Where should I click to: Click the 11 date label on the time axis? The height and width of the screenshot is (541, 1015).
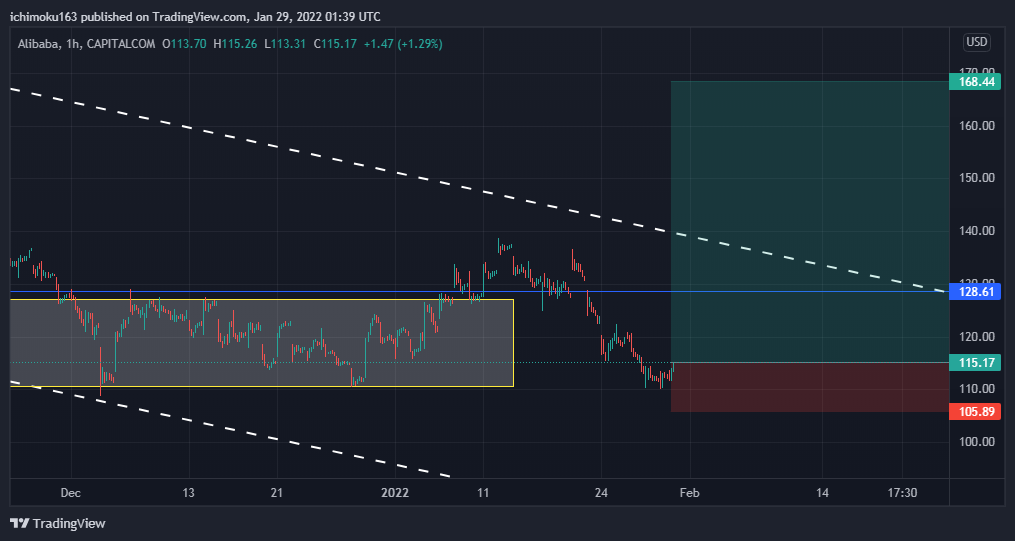tap(483, 493)
